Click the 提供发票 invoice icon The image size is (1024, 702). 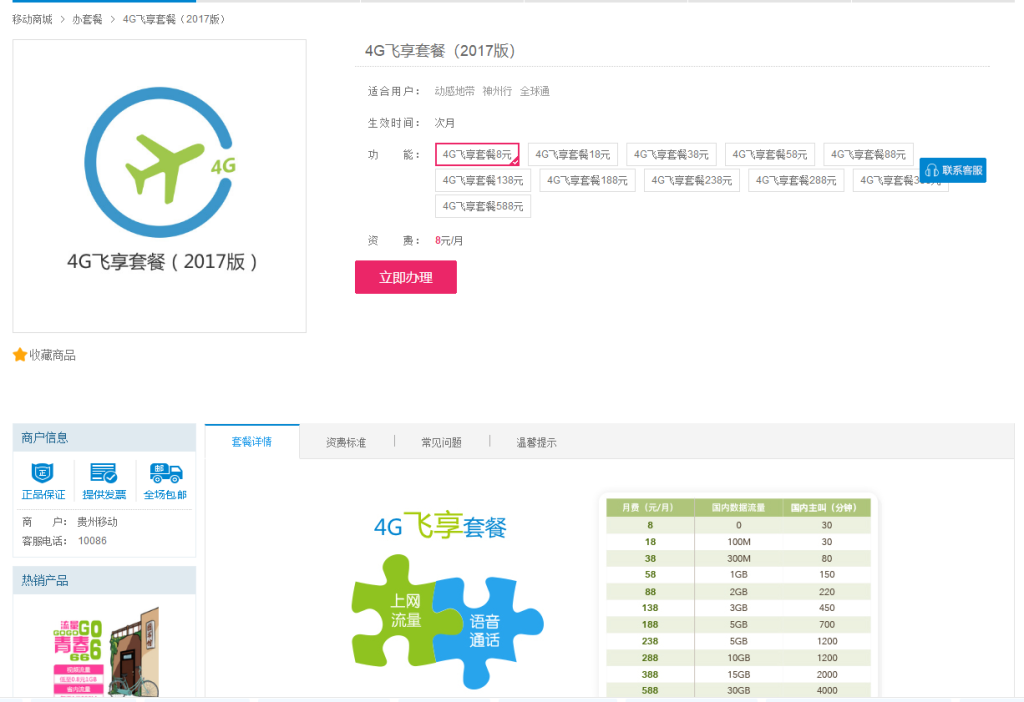(103, 472)
